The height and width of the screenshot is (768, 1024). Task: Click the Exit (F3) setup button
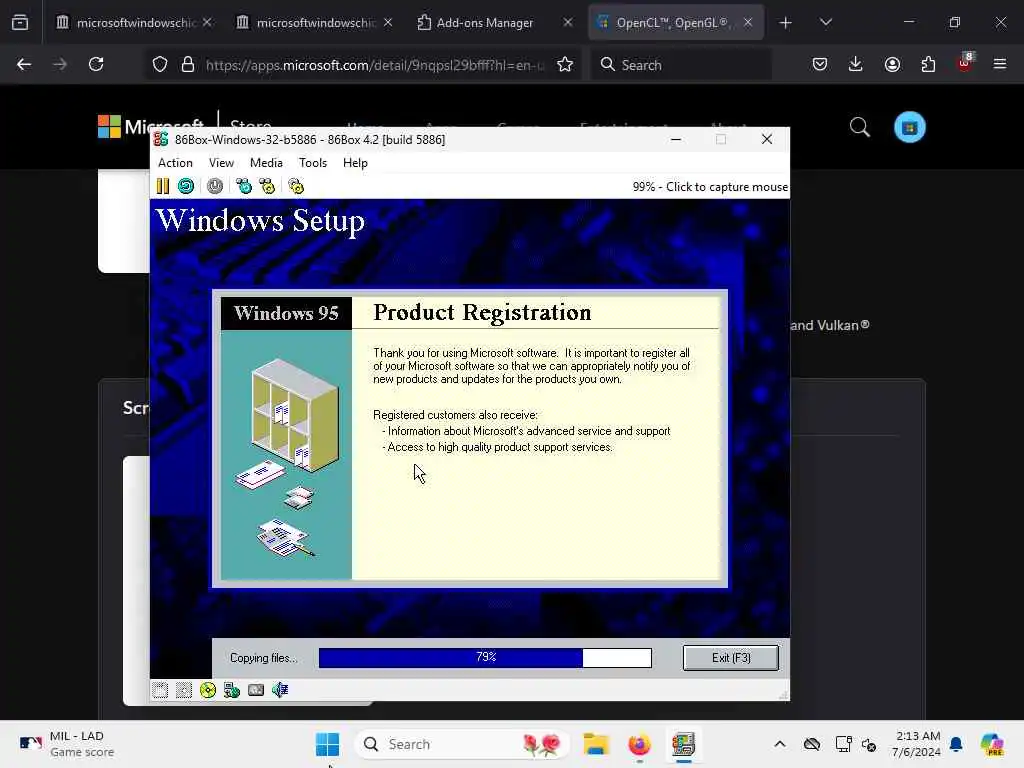tap(731, 658)
